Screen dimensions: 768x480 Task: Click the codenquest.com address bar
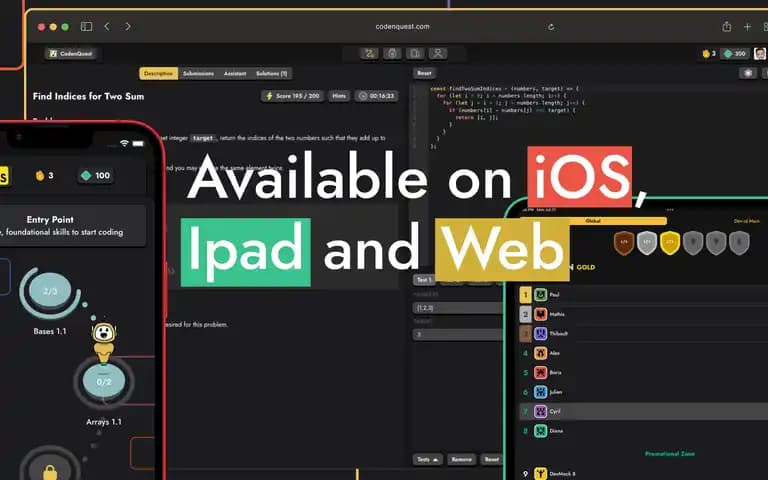point(402,26)
